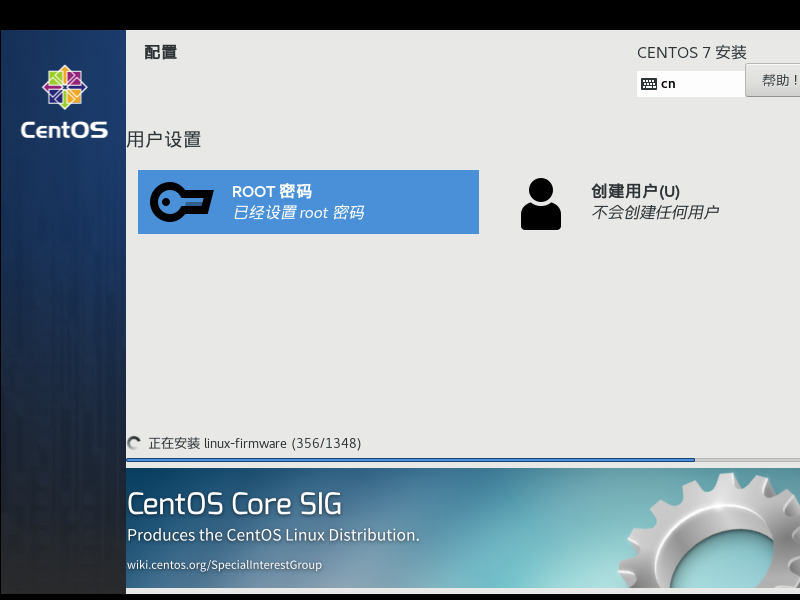Click the 已经设置 root 密码 status text
Screen dimensions: 800x600
tap(298, 212)
